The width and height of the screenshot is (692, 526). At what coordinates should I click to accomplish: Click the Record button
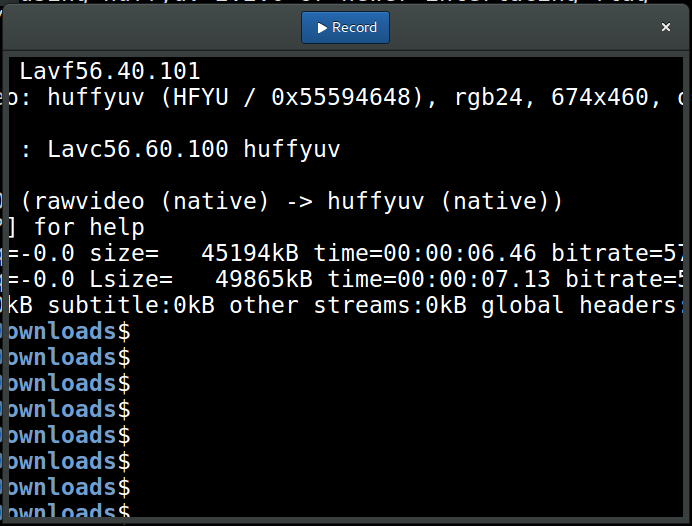345,28
